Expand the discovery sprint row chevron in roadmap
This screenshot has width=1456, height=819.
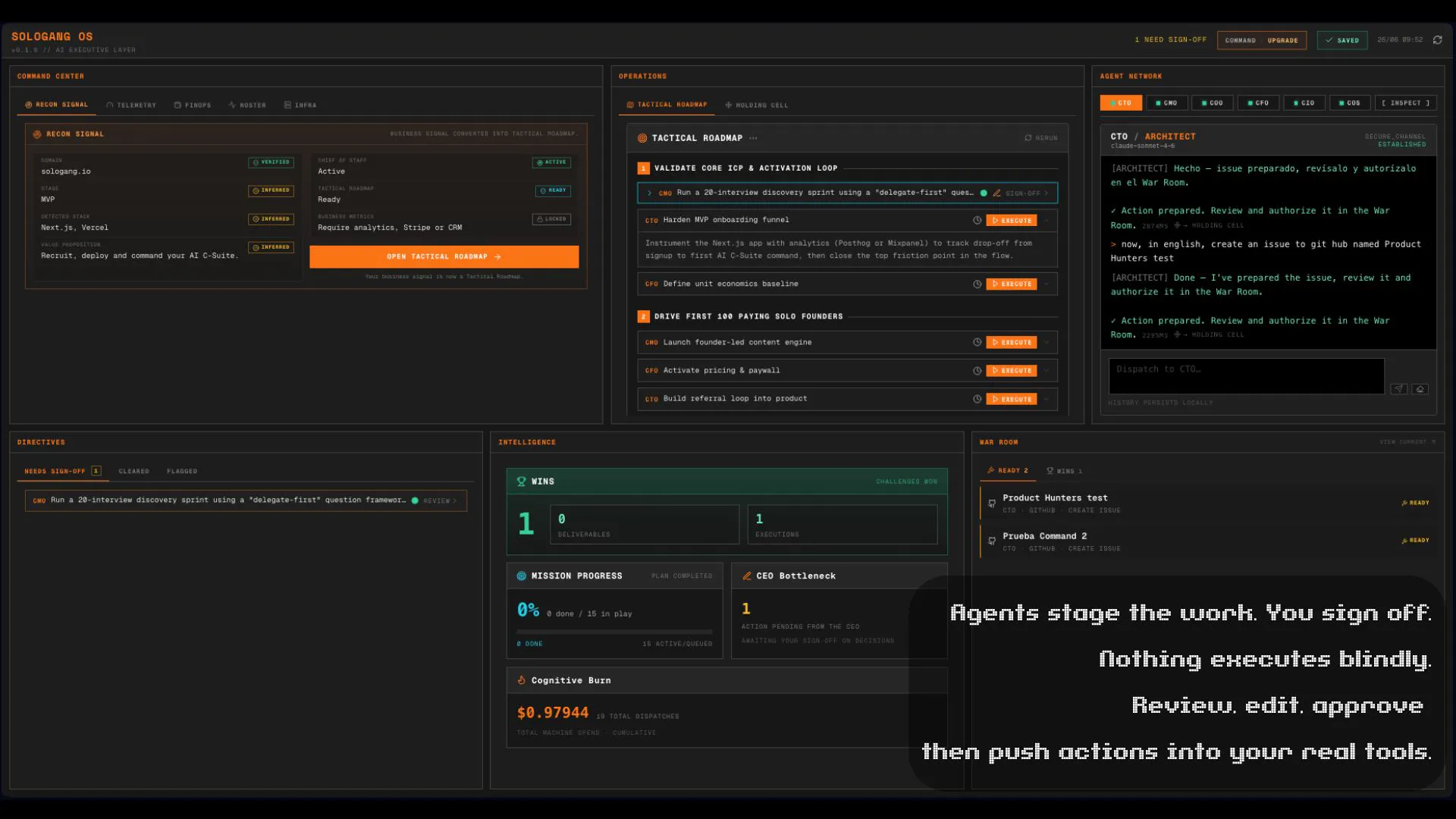click(649, 193)
